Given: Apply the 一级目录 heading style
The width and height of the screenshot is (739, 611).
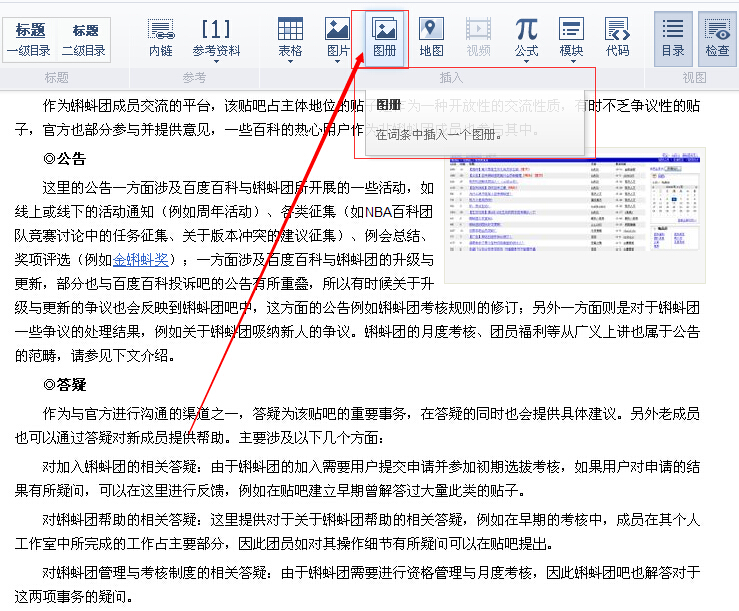Looking at the screenshot, I should (30, 39).
